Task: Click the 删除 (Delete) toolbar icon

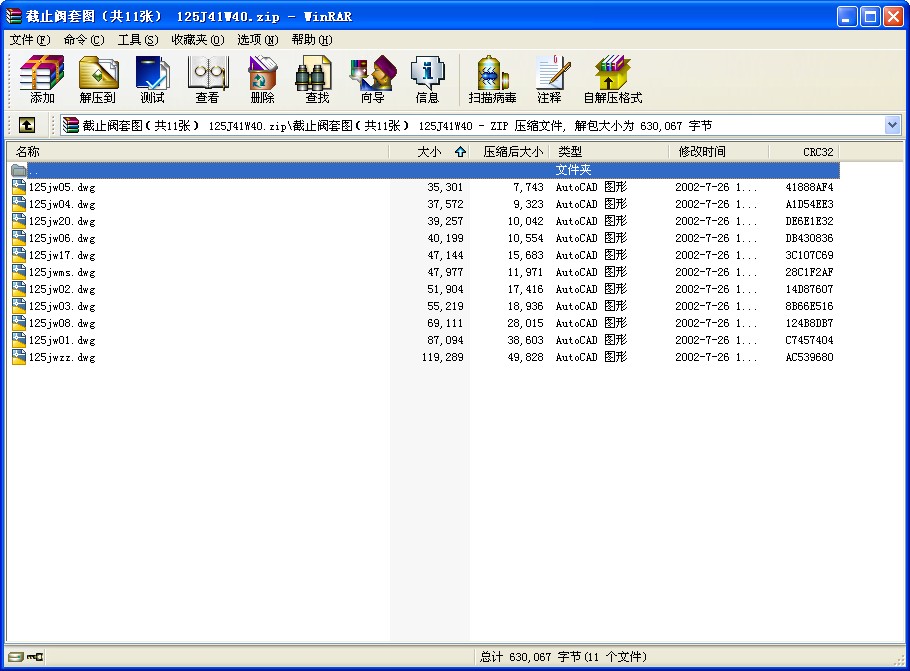Action: point(262,79)
